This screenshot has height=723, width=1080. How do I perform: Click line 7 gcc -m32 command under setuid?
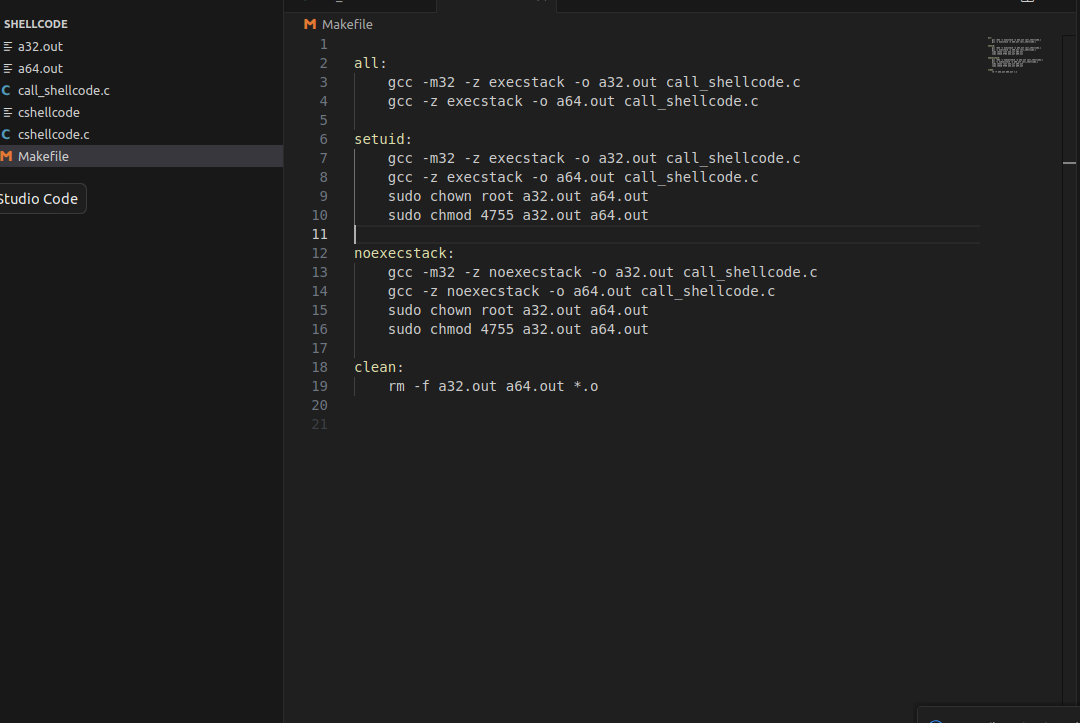[x=594, y=158]
